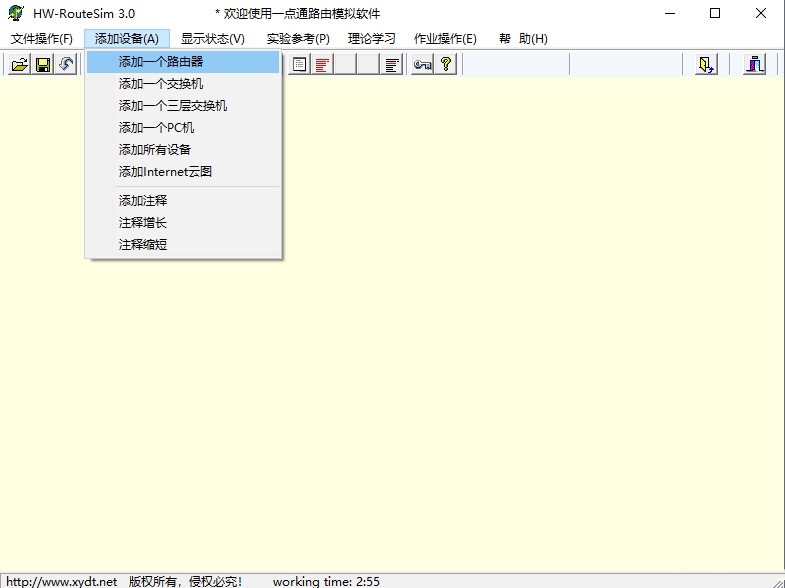785x588 pixels.
Task: Click the open file folder icon
Action: [20, 64]
